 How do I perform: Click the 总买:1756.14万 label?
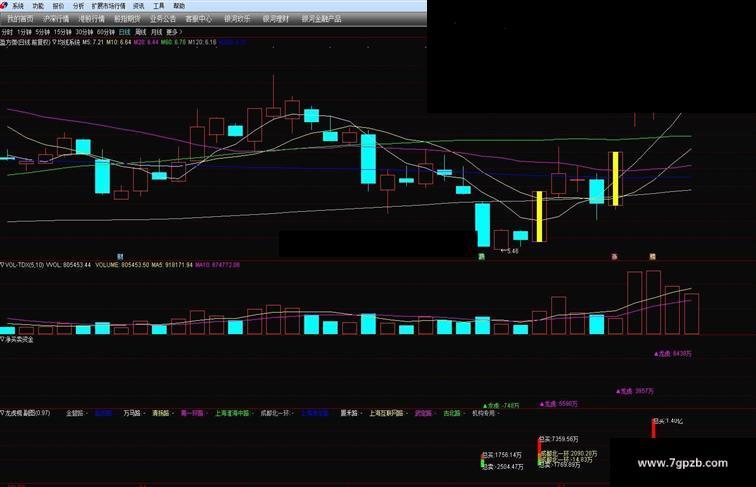tap(502, 455)
